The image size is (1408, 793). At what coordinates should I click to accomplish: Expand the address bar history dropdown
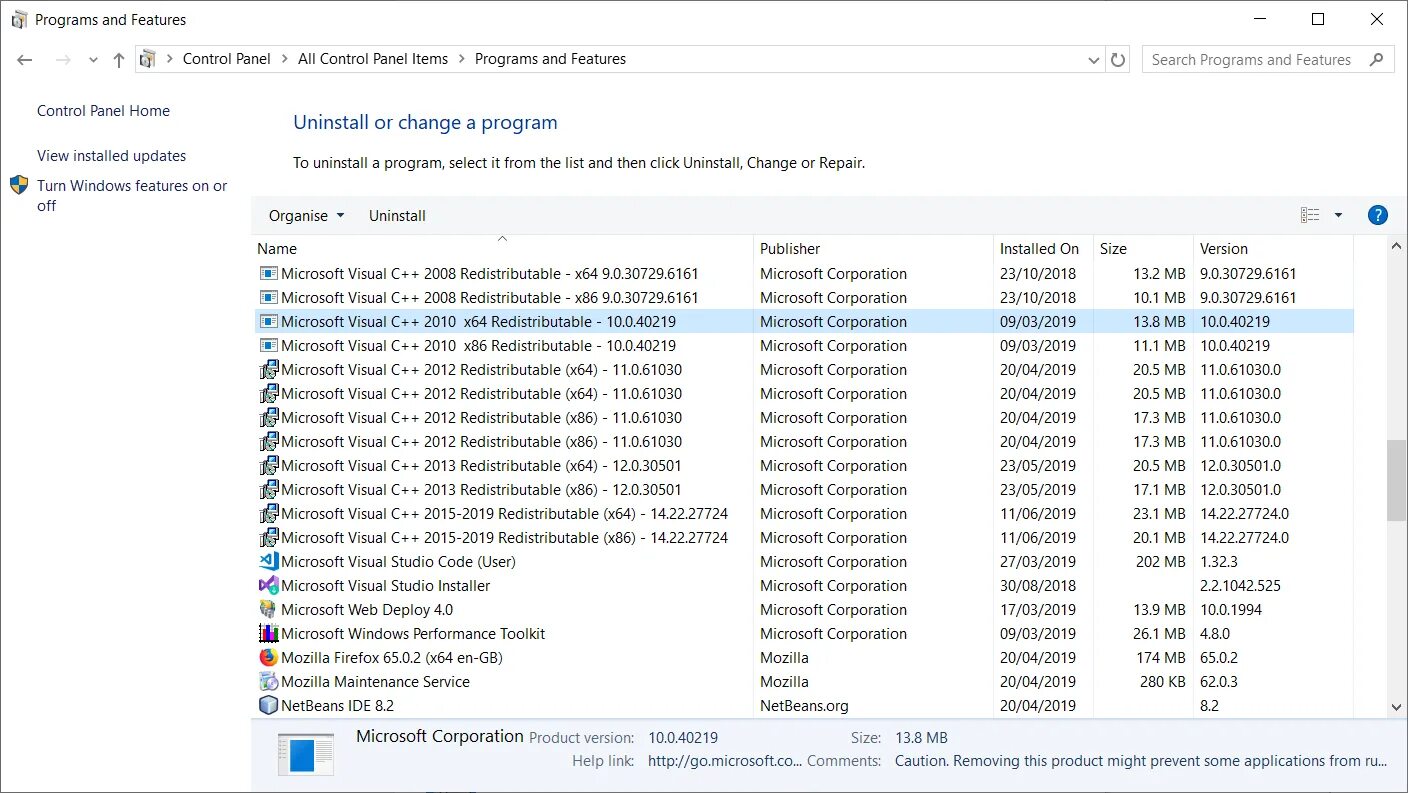(x=1093, y=60)
